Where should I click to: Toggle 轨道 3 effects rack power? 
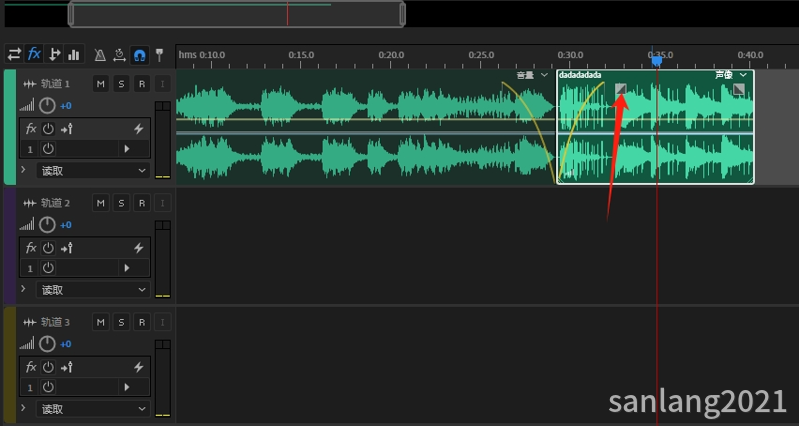pyautogui.click(x=48, y=367)
